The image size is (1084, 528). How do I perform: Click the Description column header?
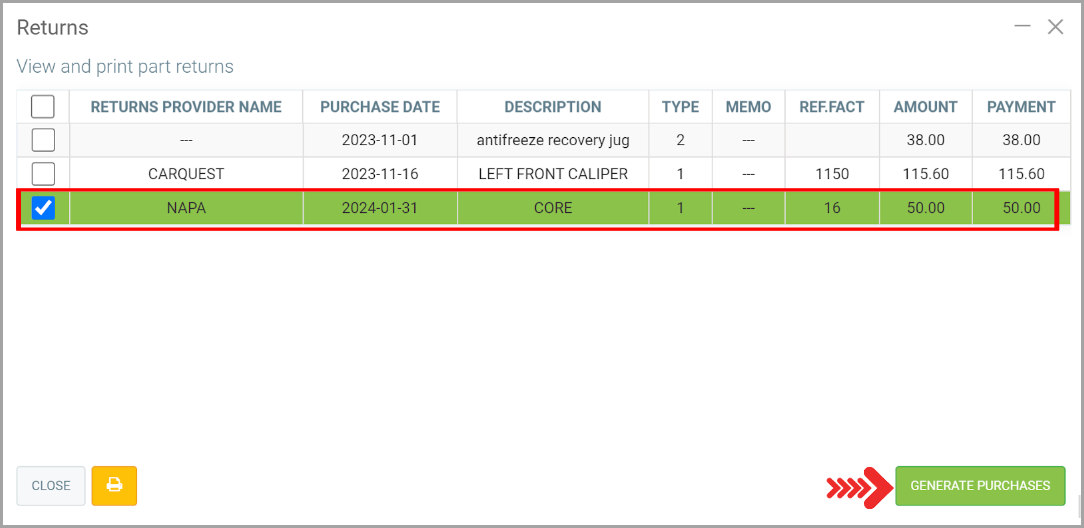pos(553,107)
